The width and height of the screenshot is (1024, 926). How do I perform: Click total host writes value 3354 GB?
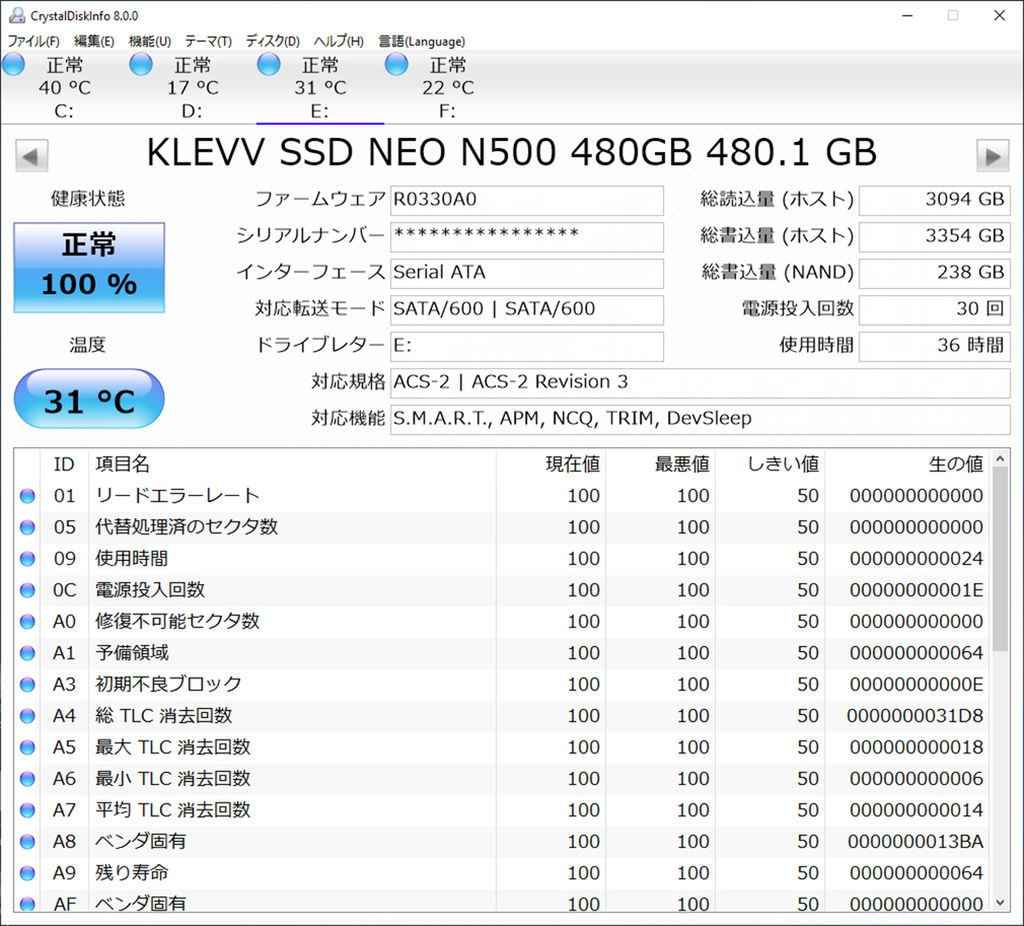point(935,237)
